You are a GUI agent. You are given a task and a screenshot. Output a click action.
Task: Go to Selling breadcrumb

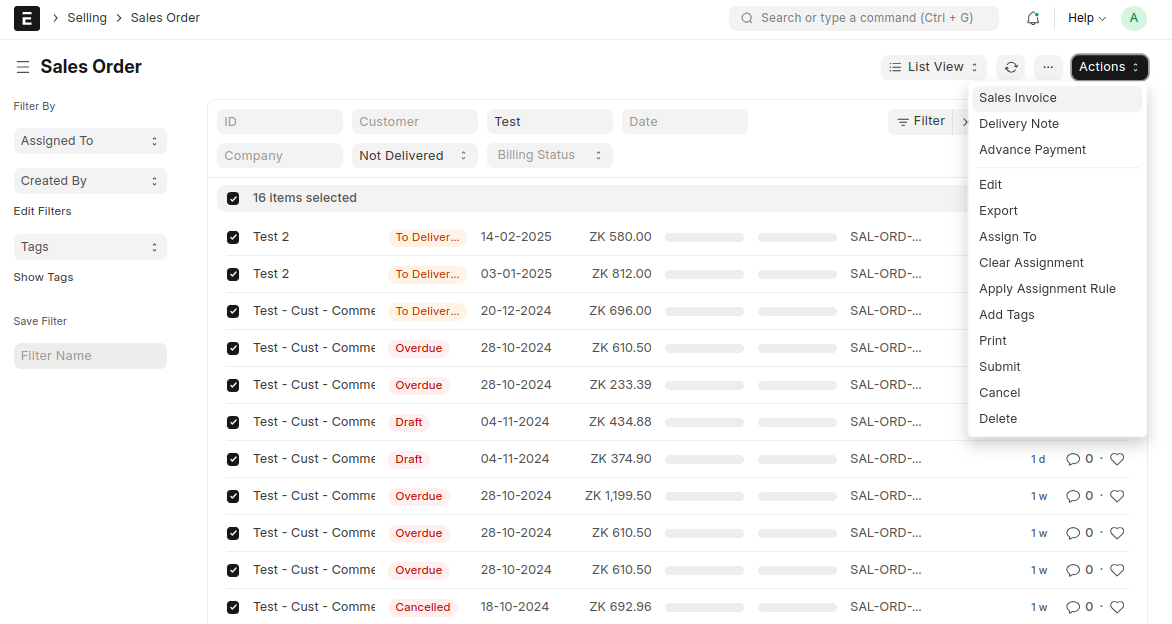pos(87,18)
